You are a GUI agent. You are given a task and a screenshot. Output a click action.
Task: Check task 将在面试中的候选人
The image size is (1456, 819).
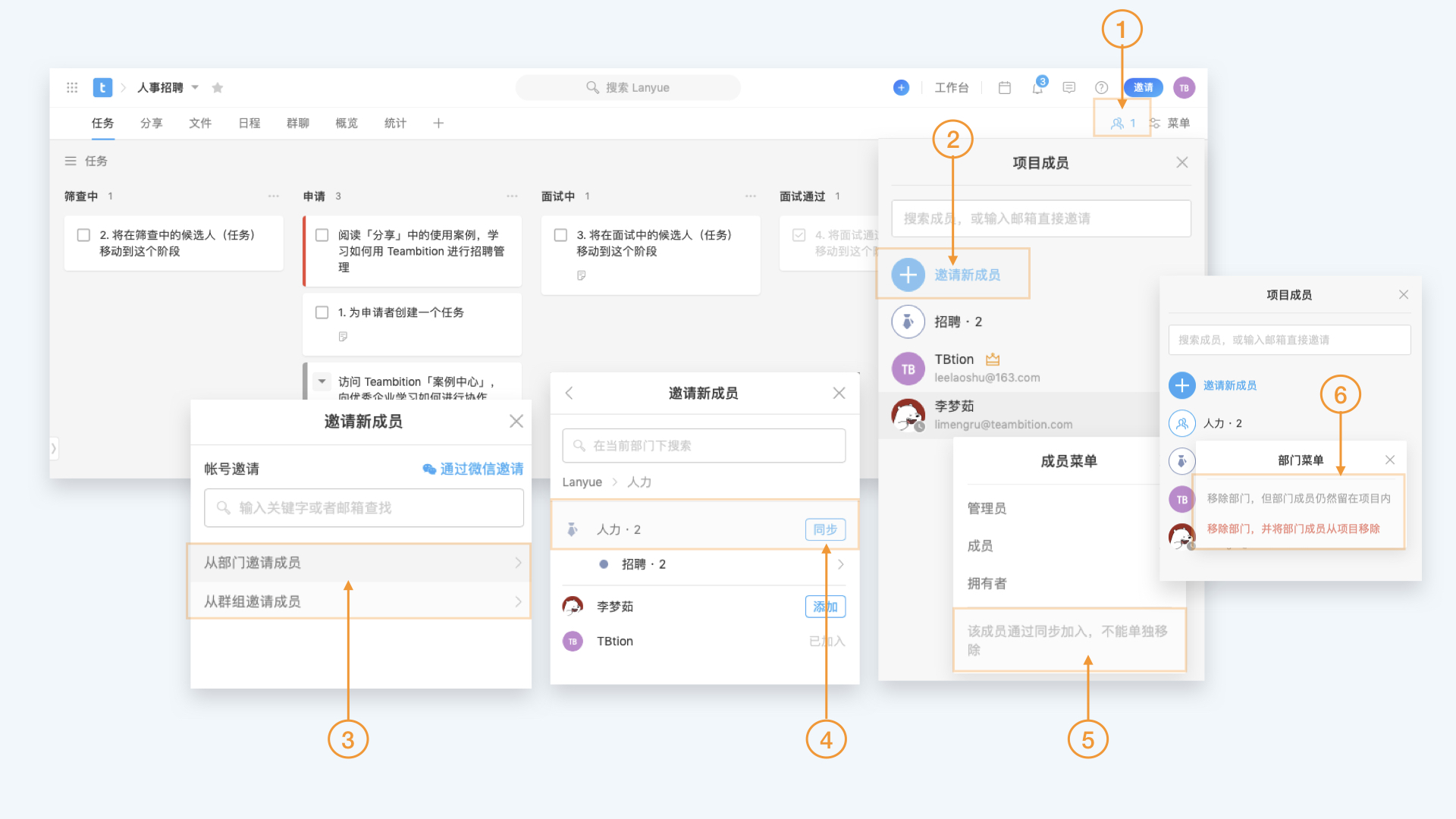[561, 236]
